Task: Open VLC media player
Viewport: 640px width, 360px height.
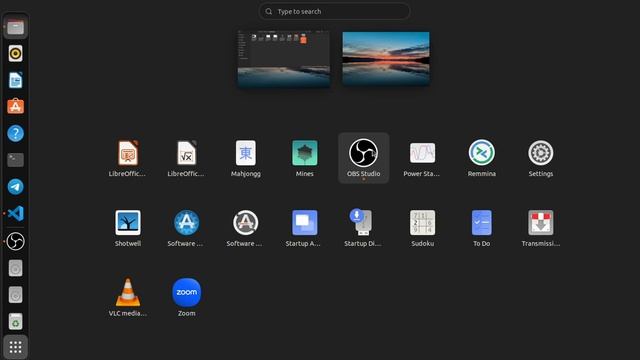Action: (127, 298)
